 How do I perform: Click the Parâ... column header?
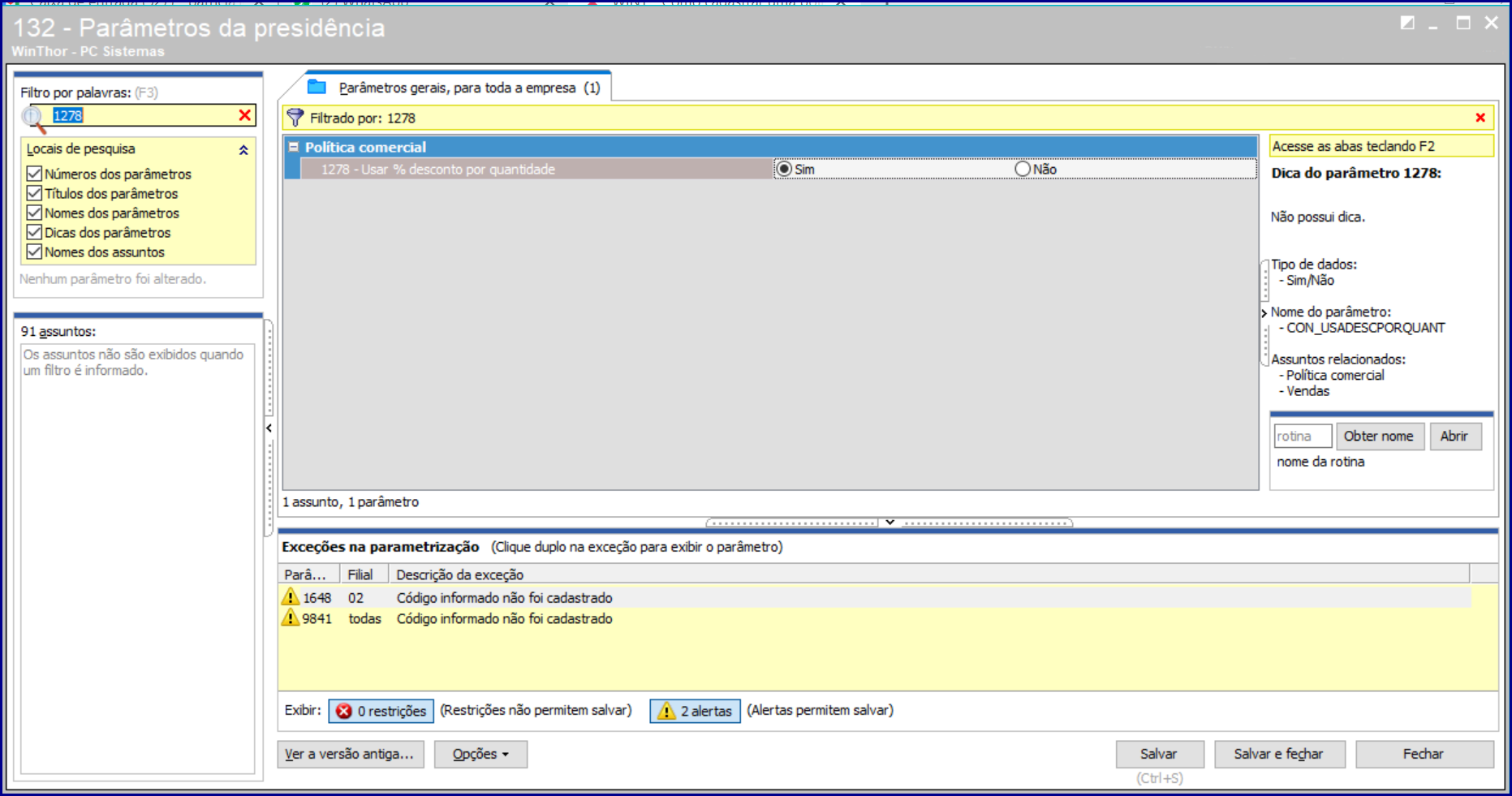click(x=308, y=574)
